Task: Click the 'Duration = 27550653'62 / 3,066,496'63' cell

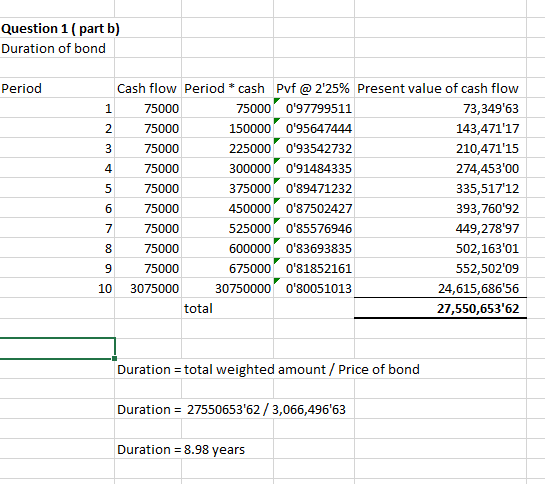Action: pyautogui.click(x=231, y=409)
